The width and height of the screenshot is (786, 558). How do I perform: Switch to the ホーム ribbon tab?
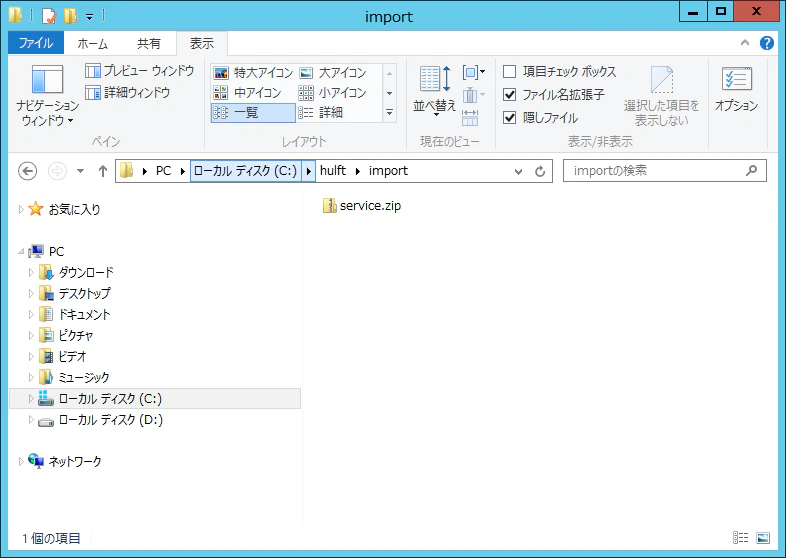click(x=93, y=44)
